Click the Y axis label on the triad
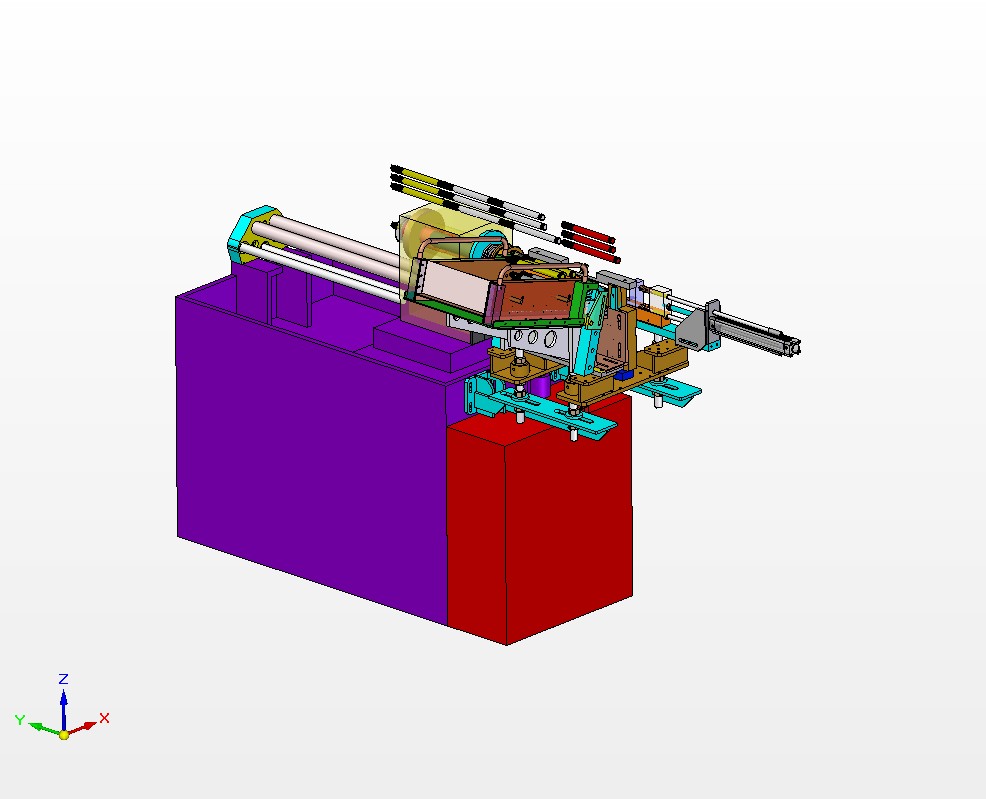The width and height of the screenshot is (986, 799). point(20,720)
